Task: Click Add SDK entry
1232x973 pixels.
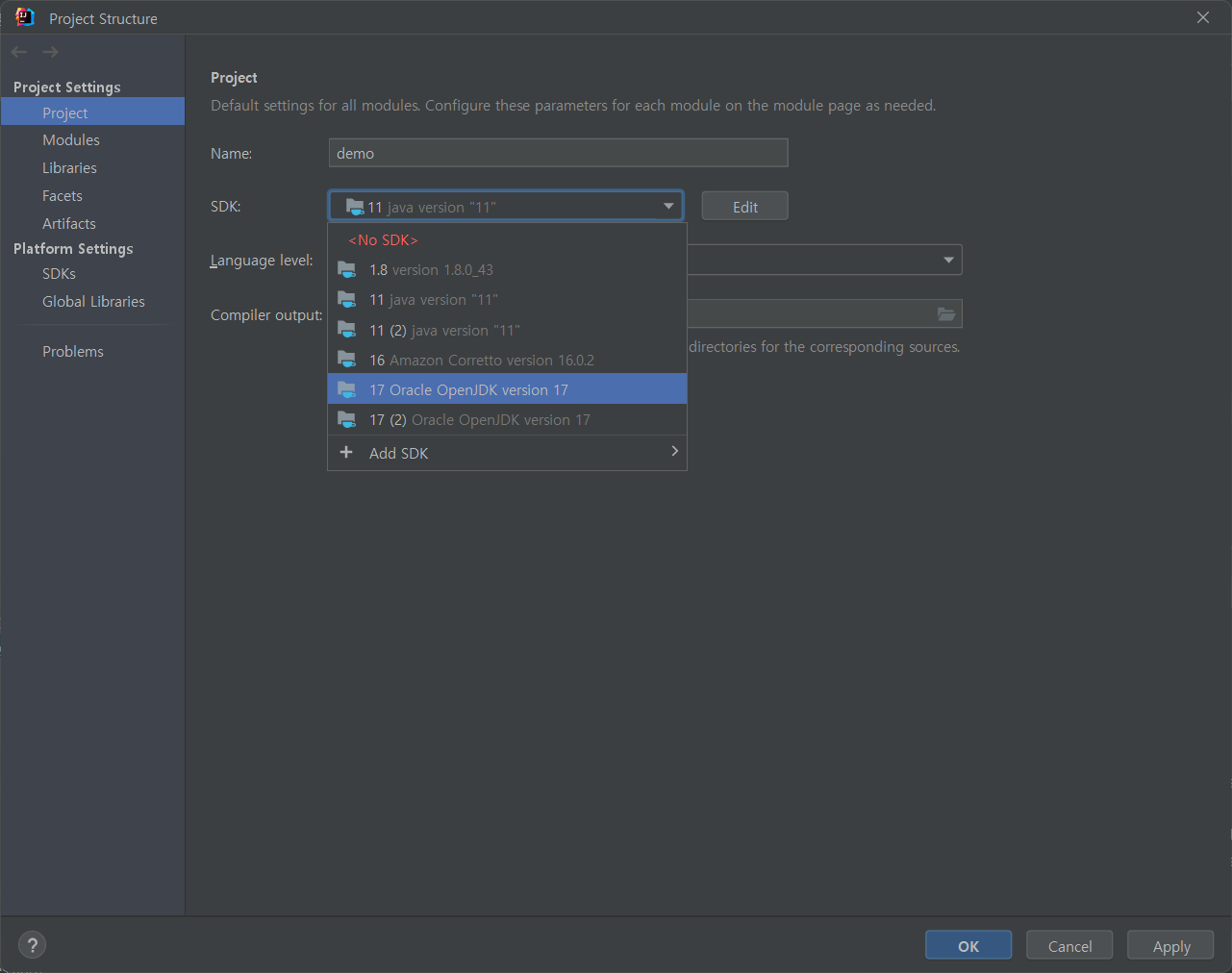Action: (x=508, y=453)
